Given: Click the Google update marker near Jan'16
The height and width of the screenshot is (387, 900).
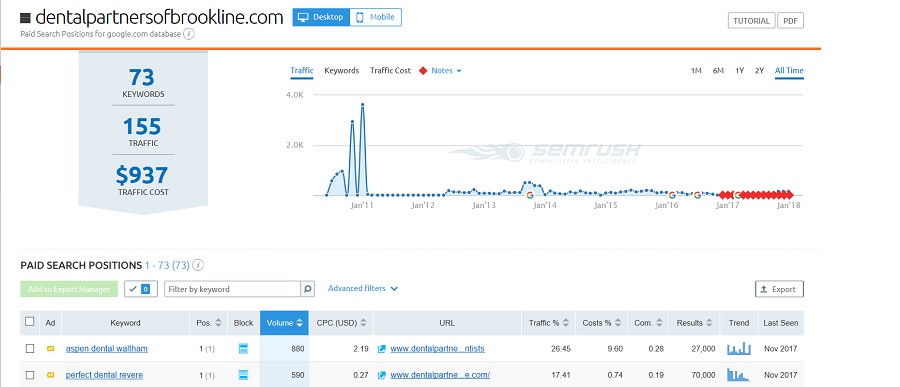Looking at the screenshot, I should (x=672, y=195).
